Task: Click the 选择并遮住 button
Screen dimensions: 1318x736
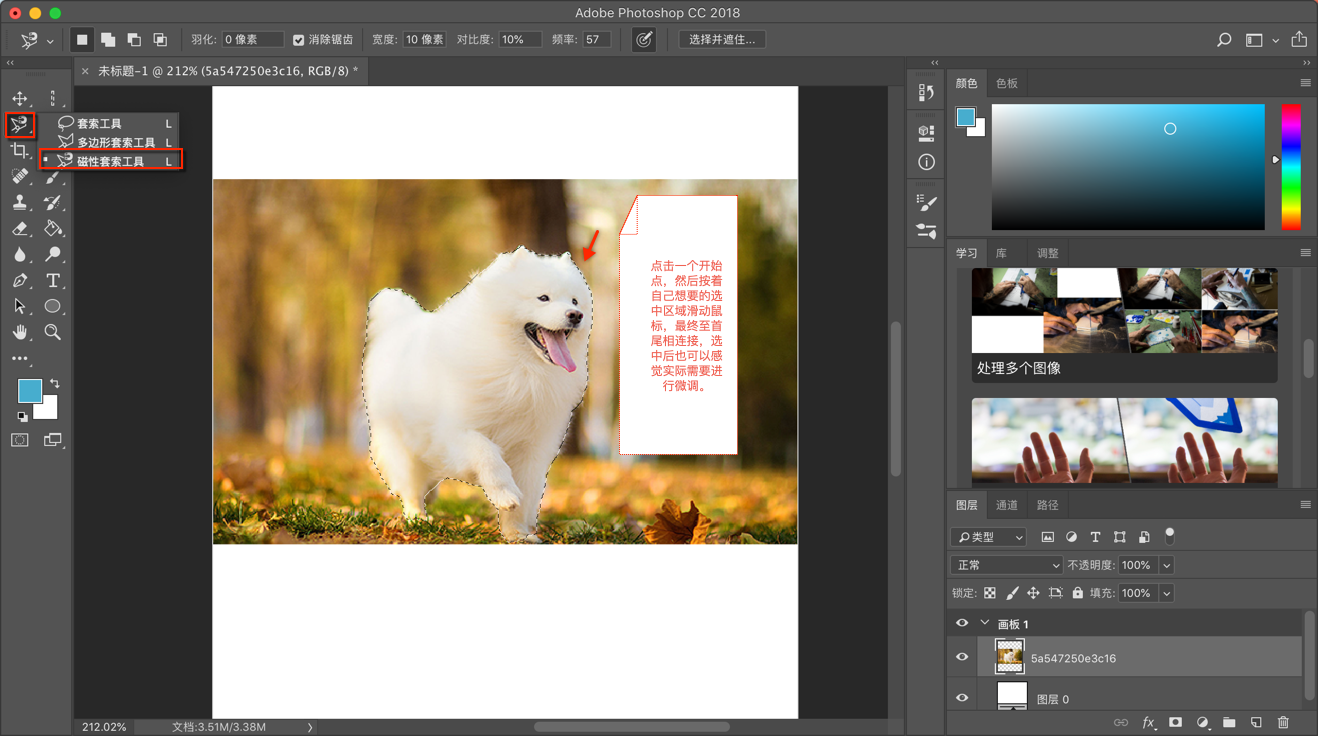Action: [722, 40]
